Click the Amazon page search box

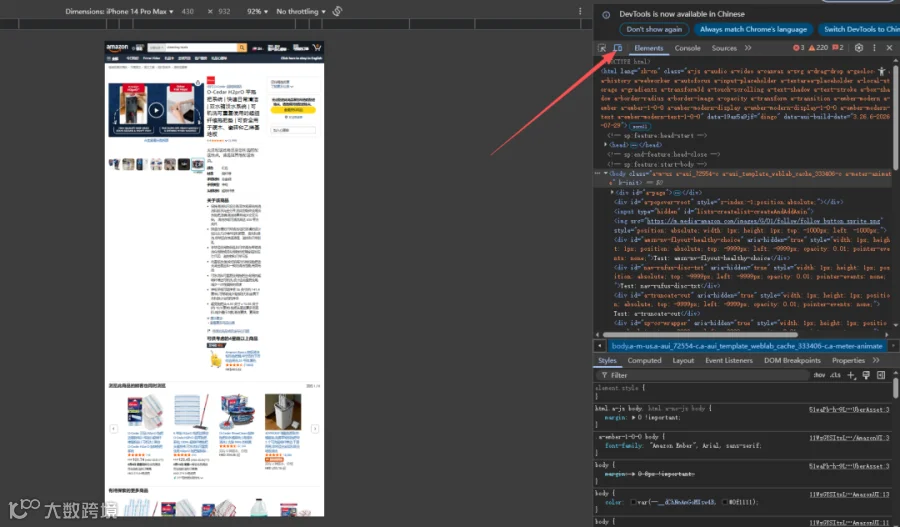tap(201, 48)
